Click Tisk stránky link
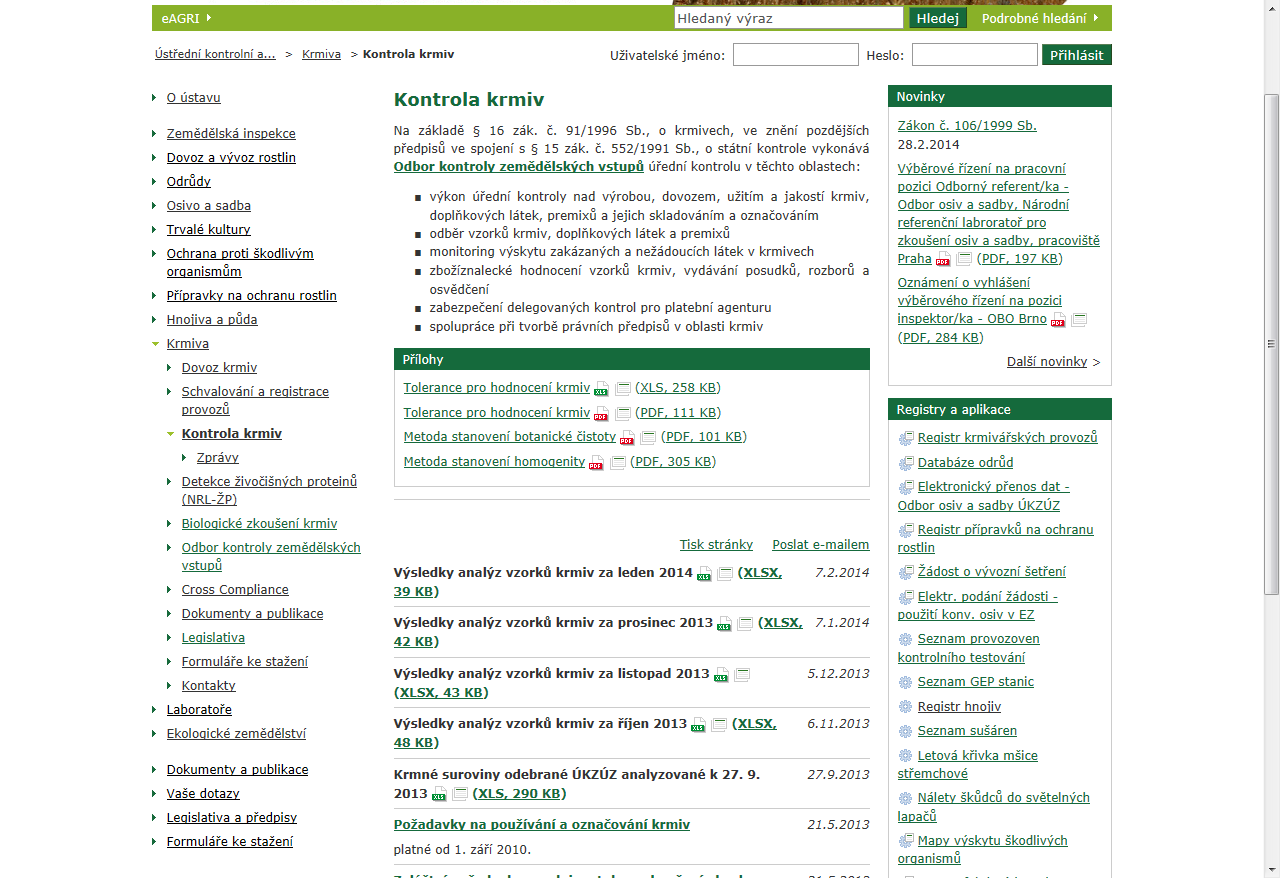 click(x=716, y=545)
